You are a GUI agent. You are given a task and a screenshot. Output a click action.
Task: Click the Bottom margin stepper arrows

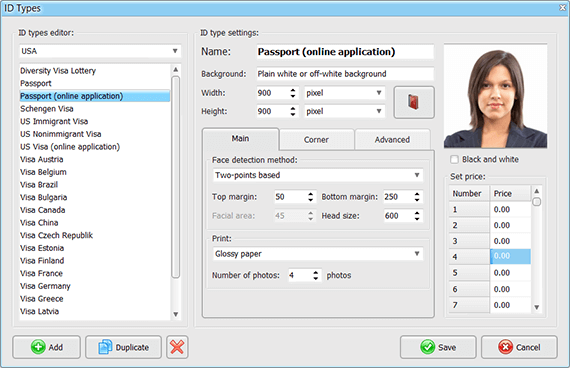(417, 197)
